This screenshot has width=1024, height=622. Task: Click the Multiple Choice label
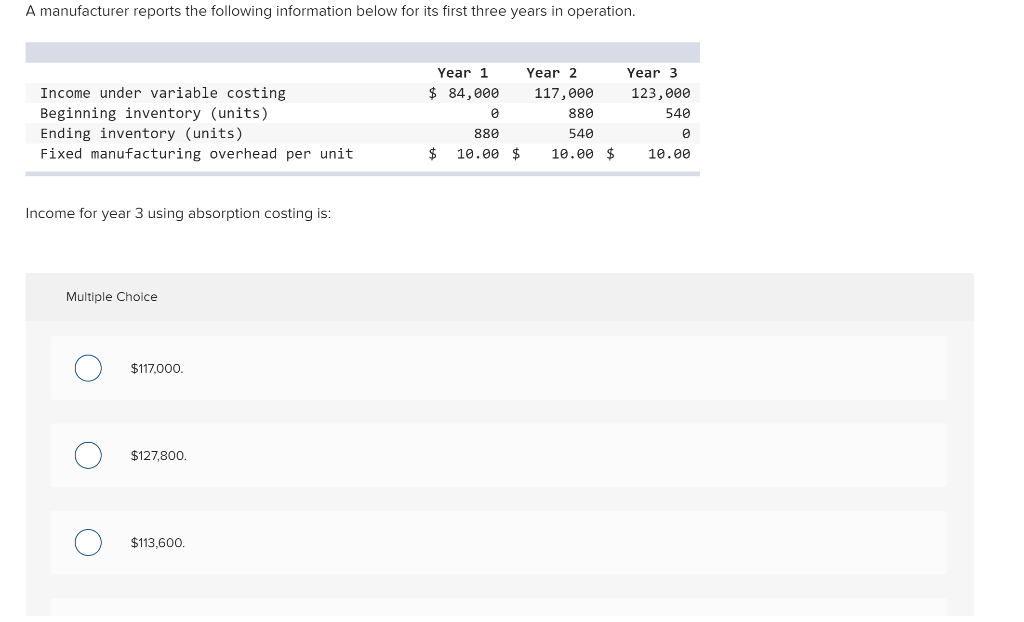coord(112,297)
